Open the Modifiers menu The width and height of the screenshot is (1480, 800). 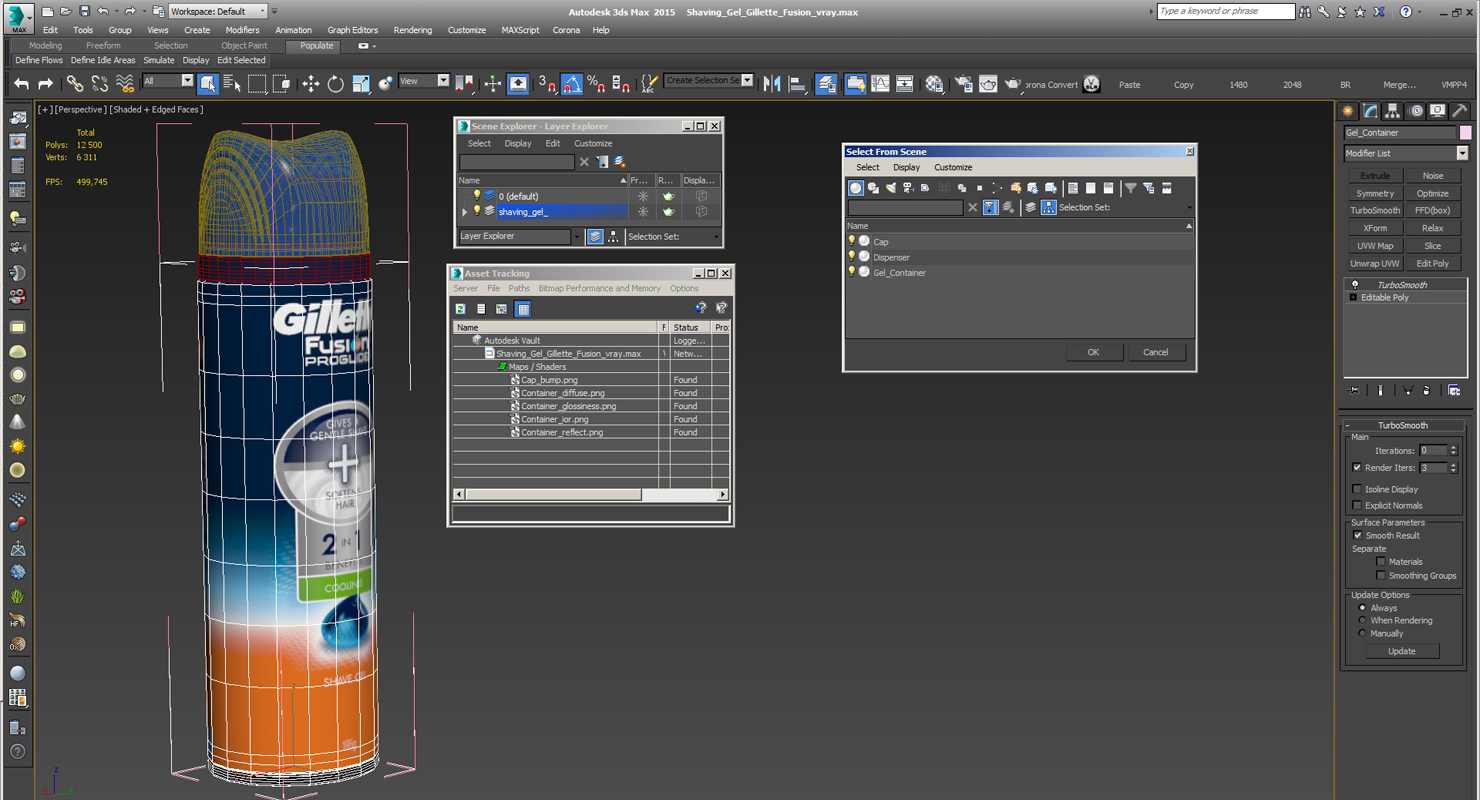point(242,30)
